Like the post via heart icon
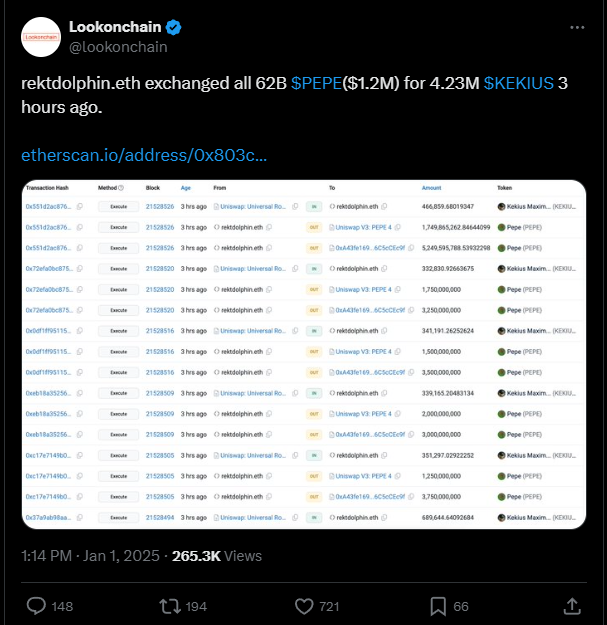Viewport: 607px width, 625px height. [304, 606]
